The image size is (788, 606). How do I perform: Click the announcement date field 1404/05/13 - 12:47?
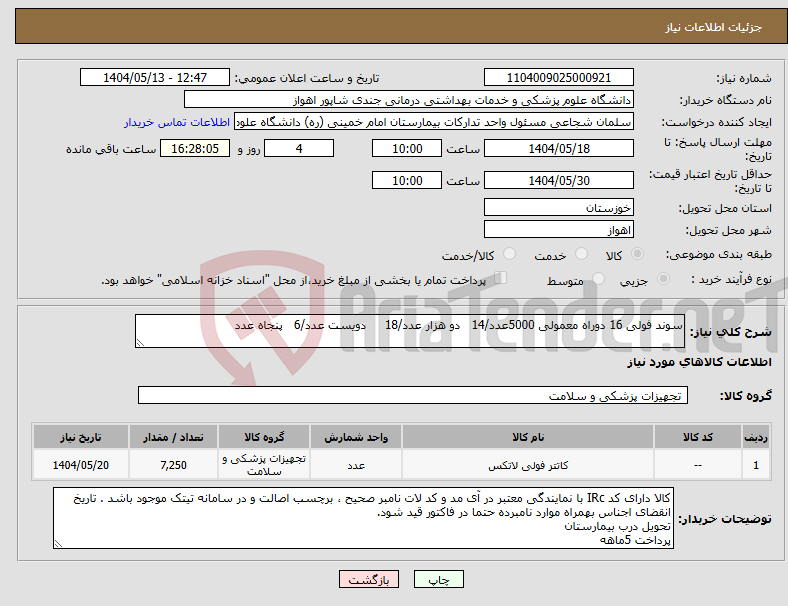[155, 78]
